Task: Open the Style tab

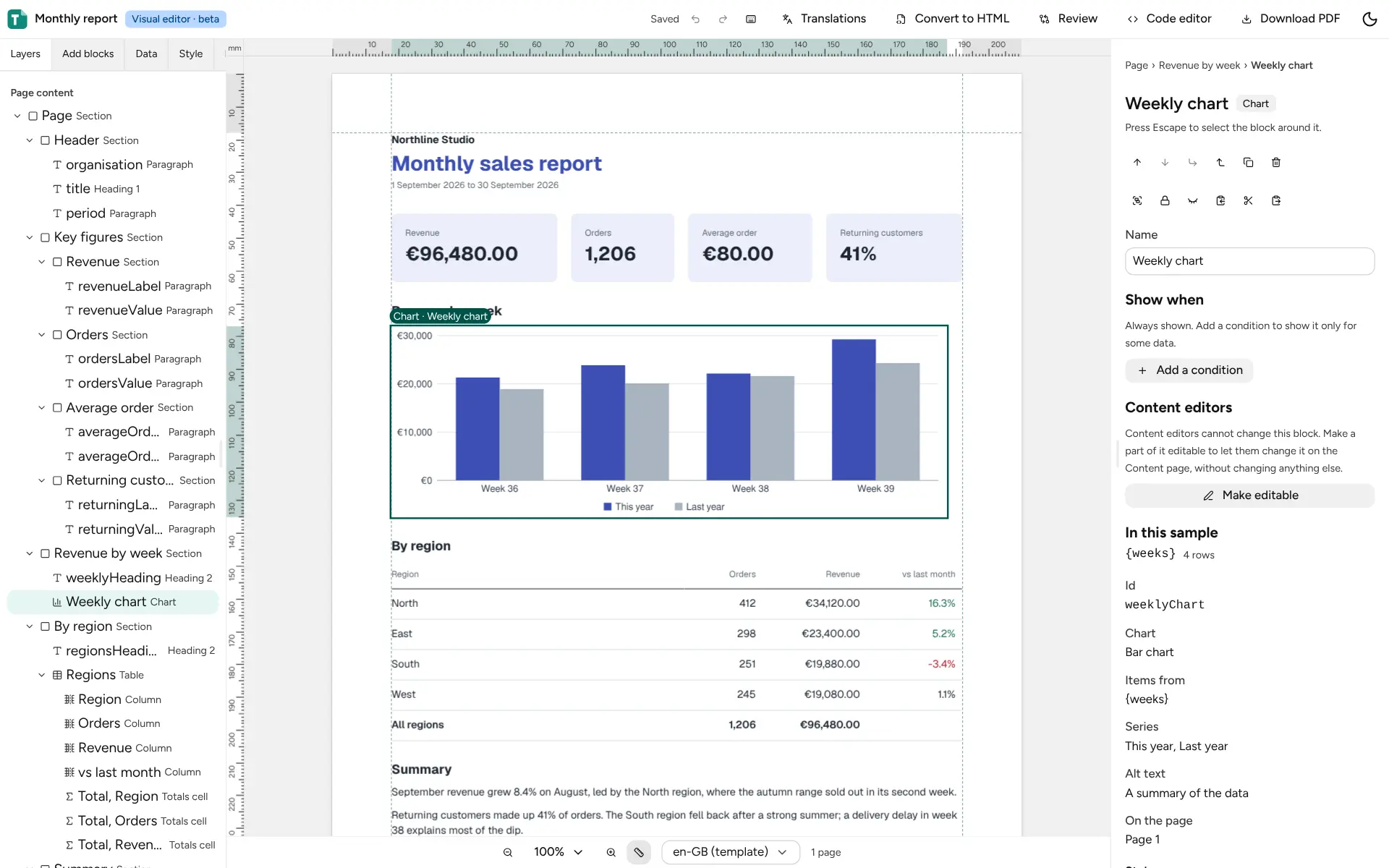Action: 191,54
